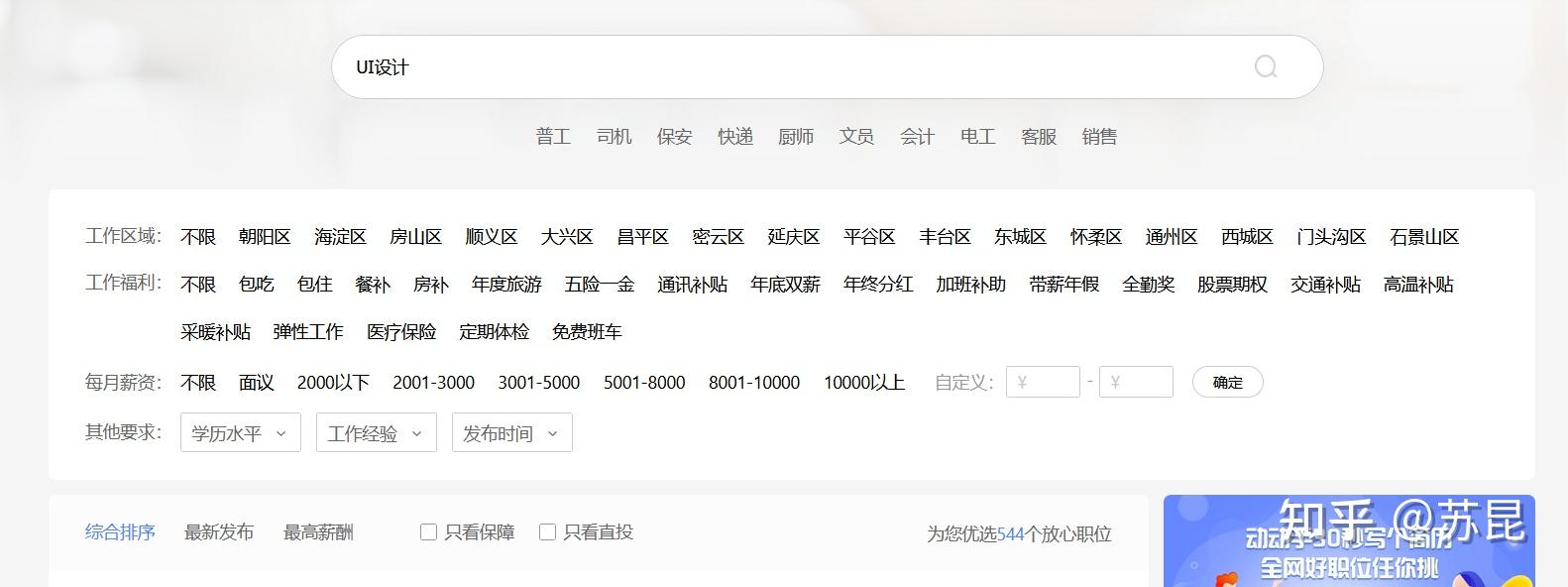The image size is (1568, 587).
Task: Select the 文员 quick keyword
Action: [856, 137]
